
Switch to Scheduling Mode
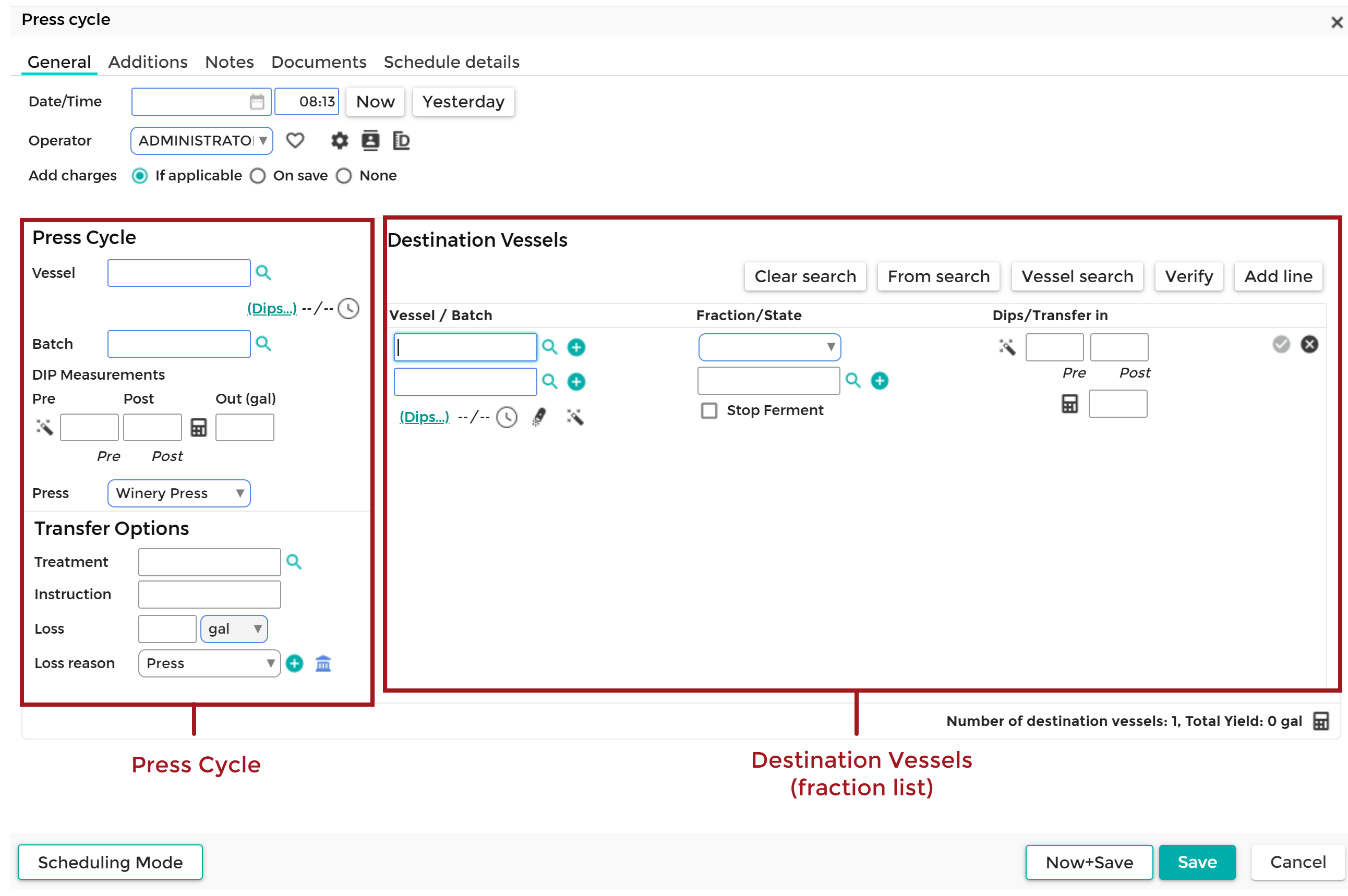point(110,862)
